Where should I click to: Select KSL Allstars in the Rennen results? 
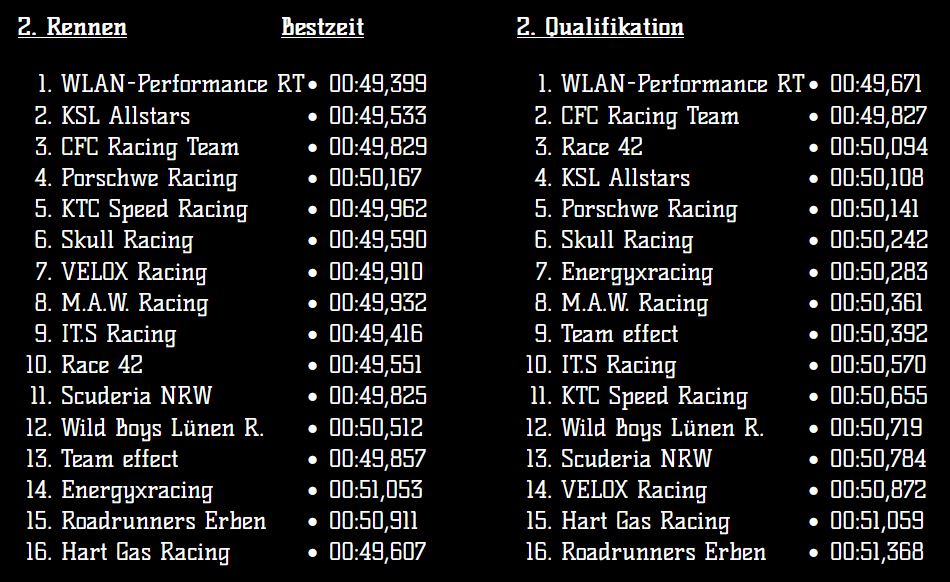coord(125,116)
